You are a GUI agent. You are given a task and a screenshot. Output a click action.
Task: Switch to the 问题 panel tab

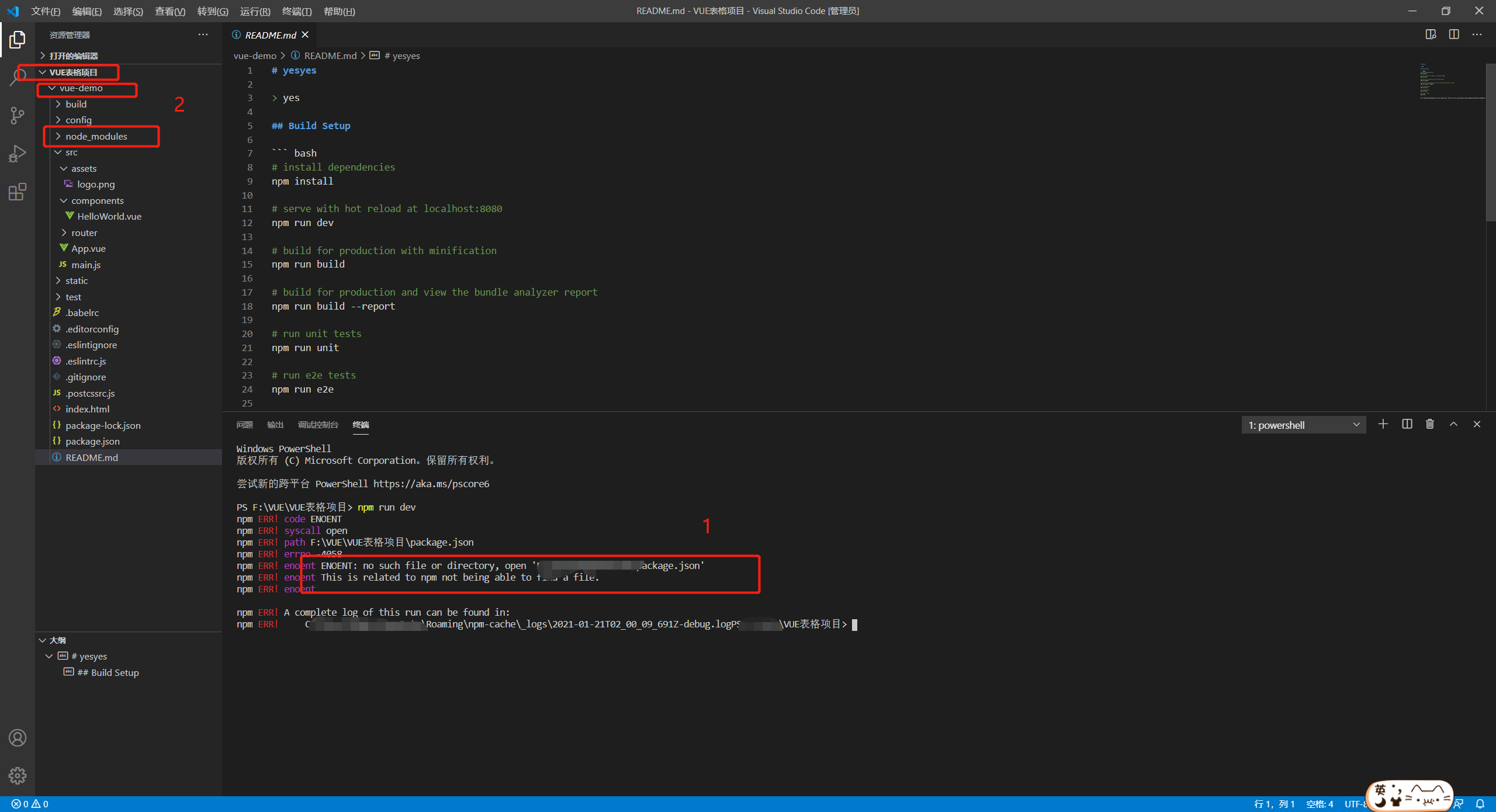pyautogui.click(x=244, y=425)
